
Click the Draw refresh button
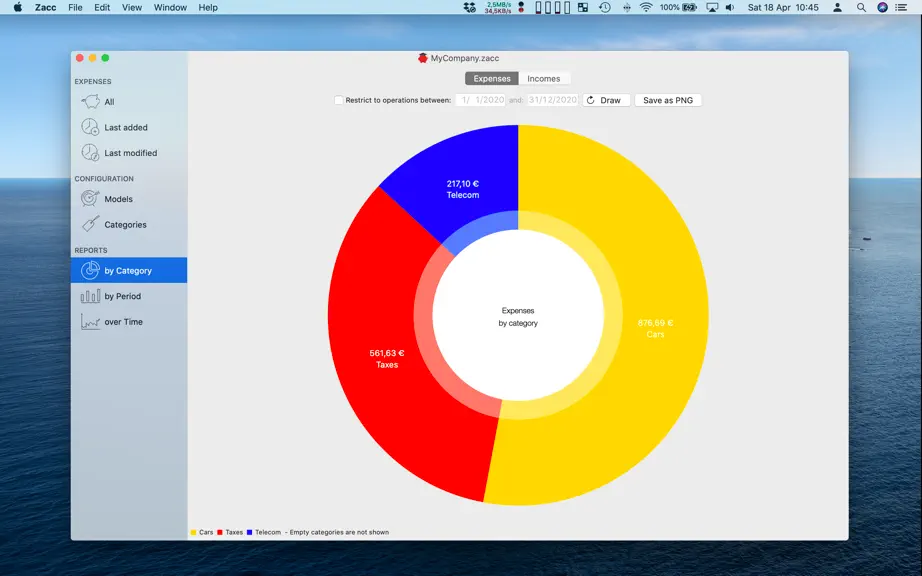coord(606,101)
